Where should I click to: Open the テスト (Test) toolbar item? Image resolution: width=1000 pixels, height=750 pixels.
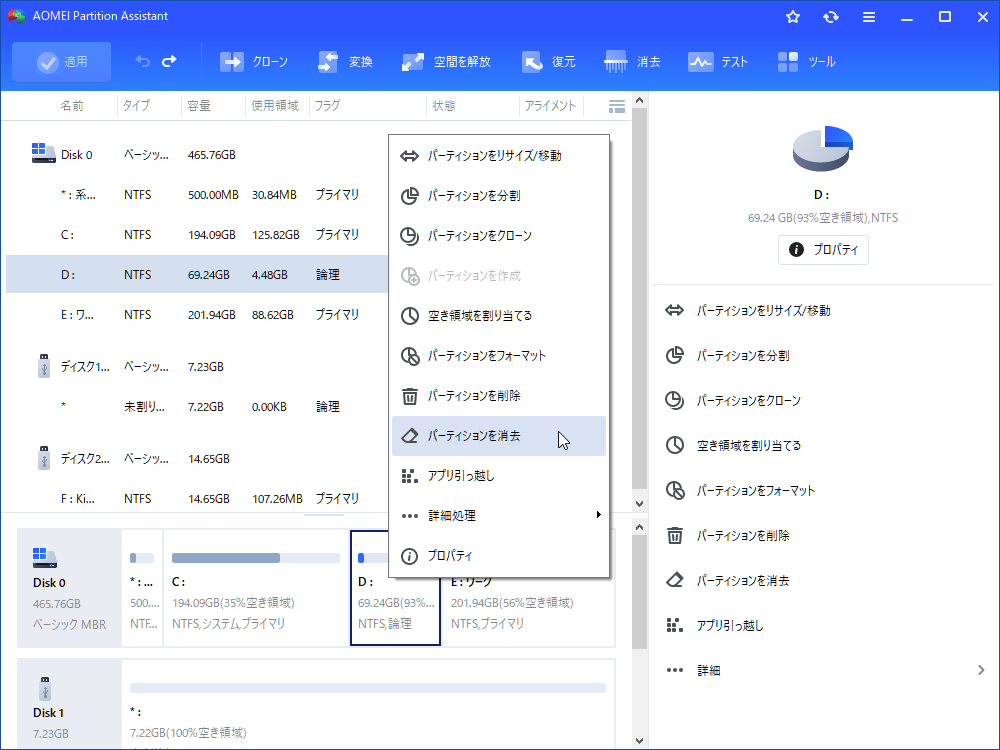[717, 62]
